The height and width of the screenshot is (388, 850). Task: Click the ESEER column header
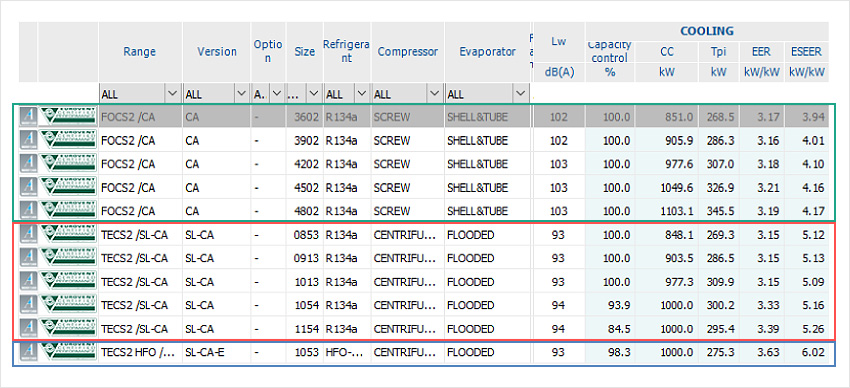[806, 52]
